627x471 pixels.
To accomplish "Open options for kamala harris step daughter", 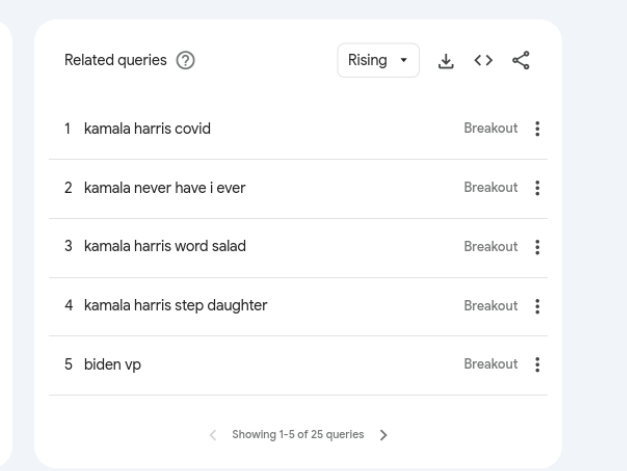I will coord(537,306).
